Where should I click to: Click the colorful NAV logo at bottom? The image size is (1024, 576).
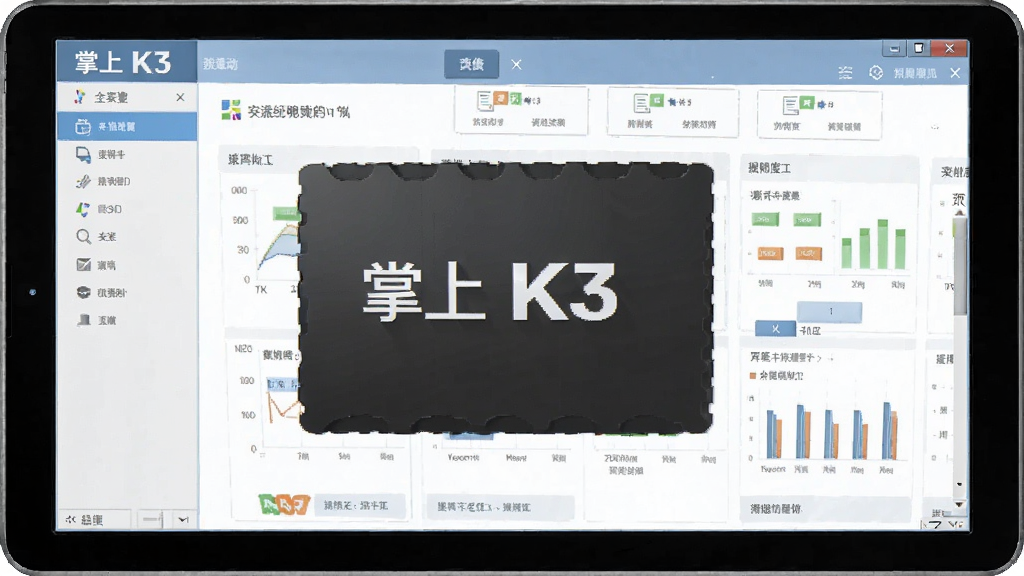pos(283,504)
